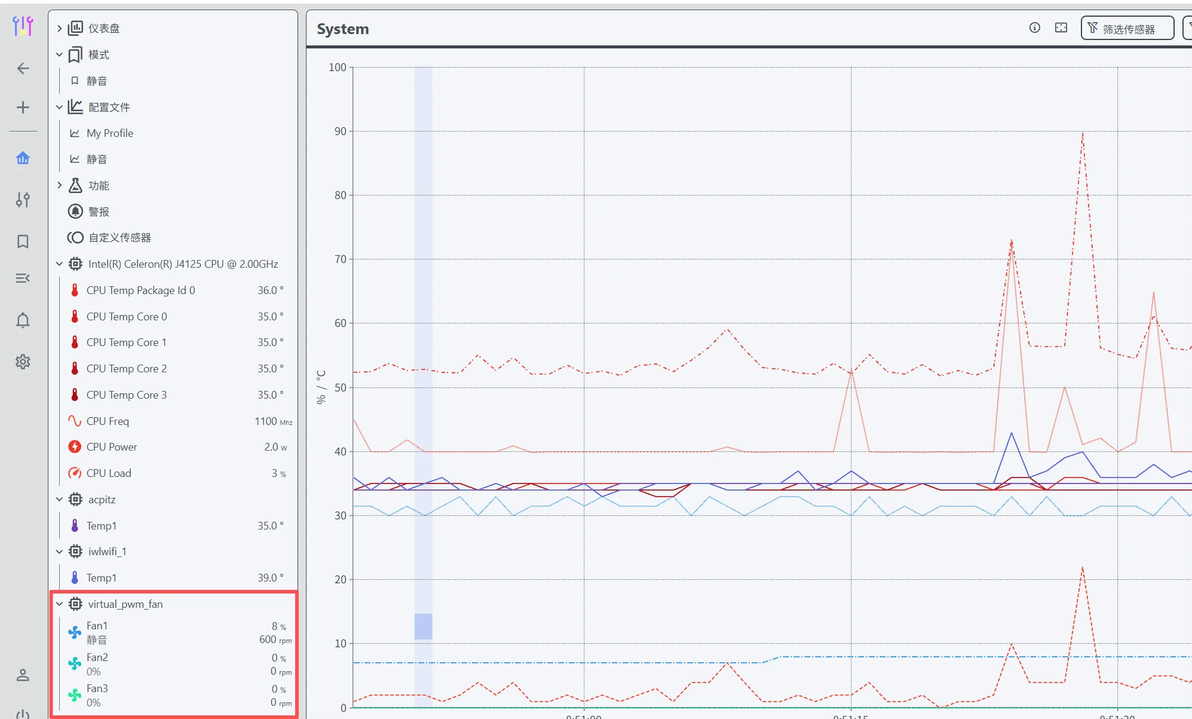Click the user account icon in sidebar

(23, 675)
